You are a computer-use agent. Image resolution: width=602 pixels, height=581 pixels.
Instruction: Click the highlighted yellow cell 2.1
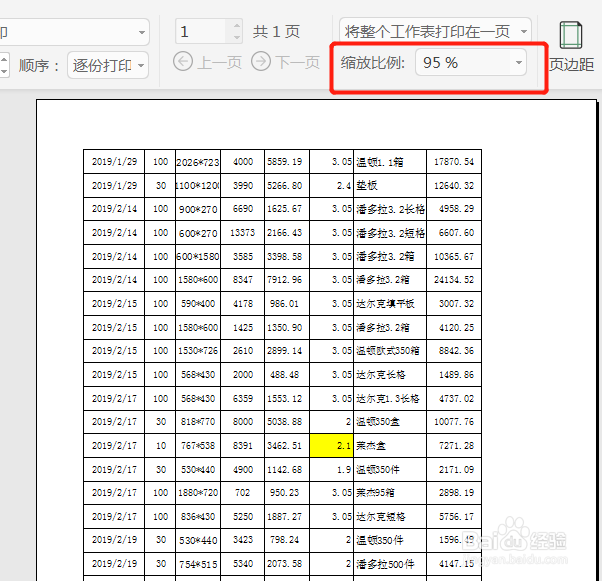point(331,445)
